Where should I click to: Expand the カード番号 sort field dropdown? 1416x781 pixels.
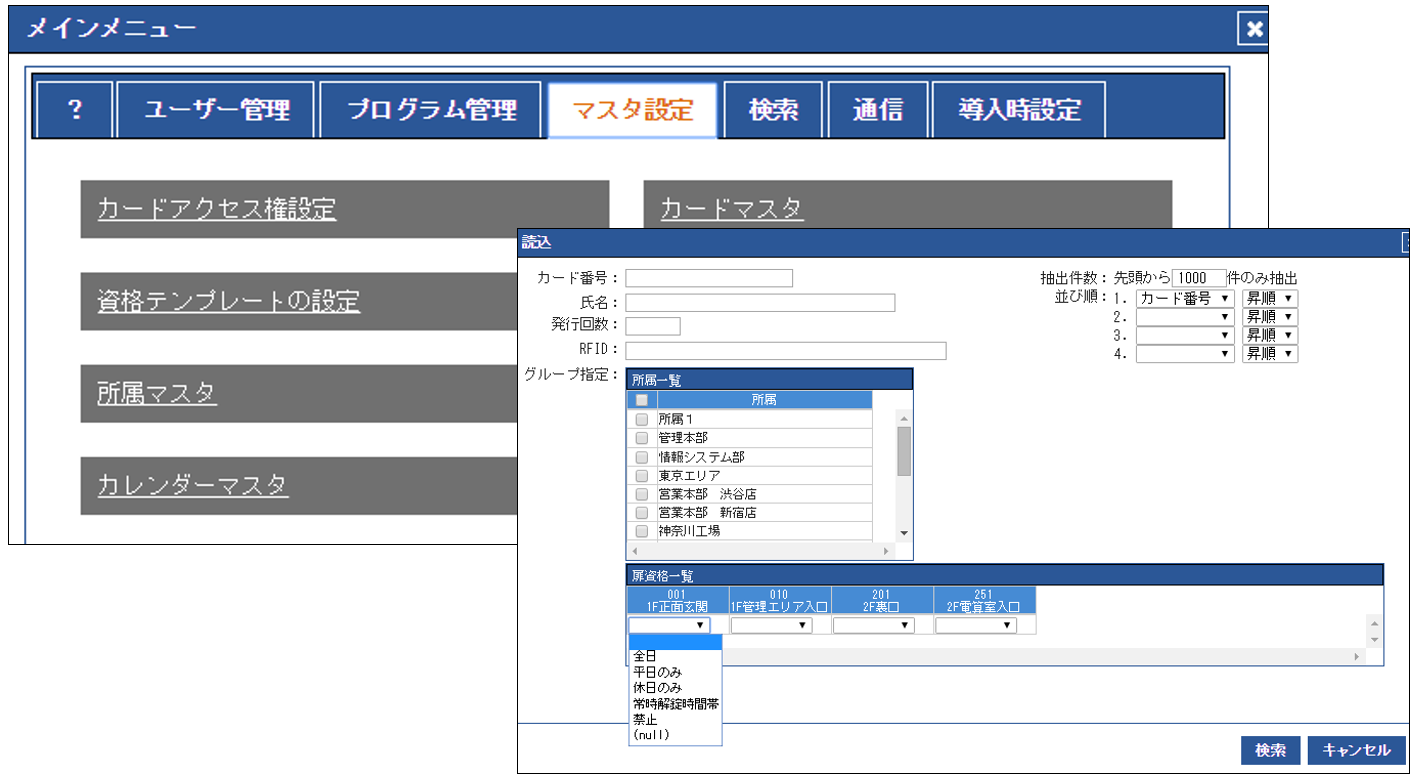(x=1185, y=299)
